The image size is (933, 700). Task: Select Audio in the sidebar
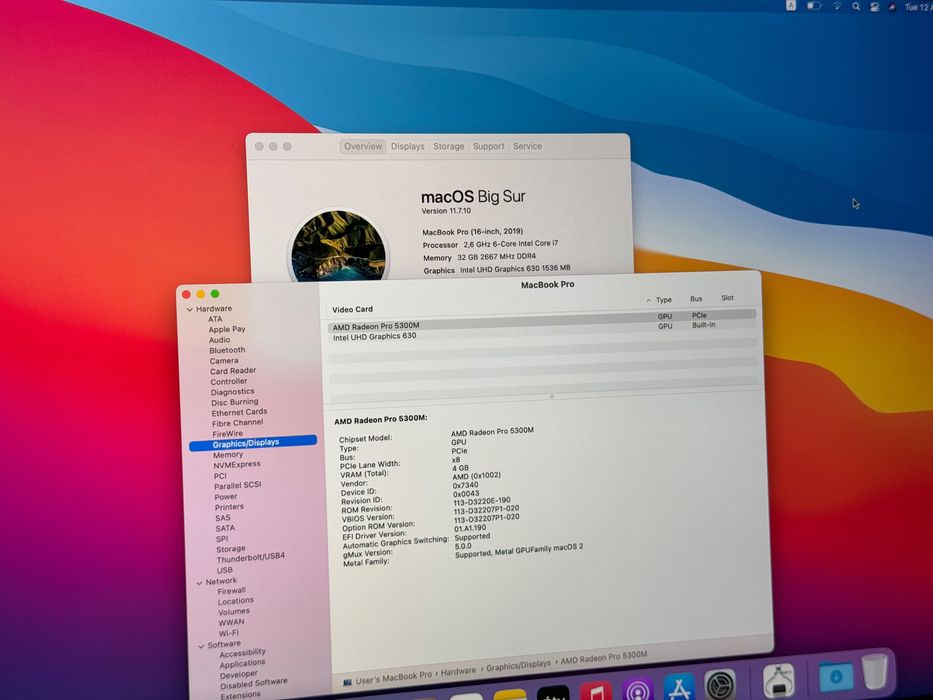tap(220, 340)
